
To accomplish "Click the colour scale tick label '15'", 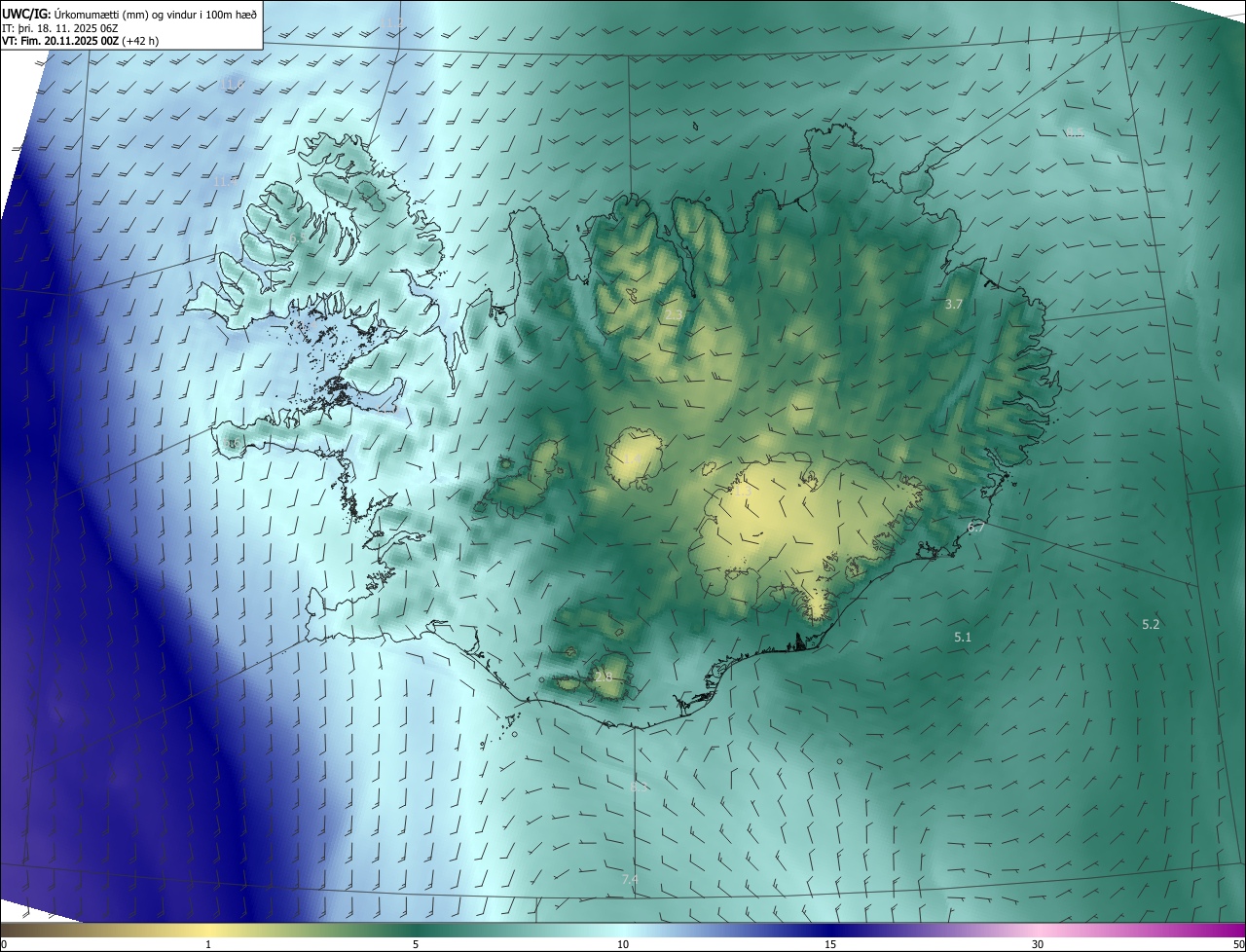I will tap(830, 944).
